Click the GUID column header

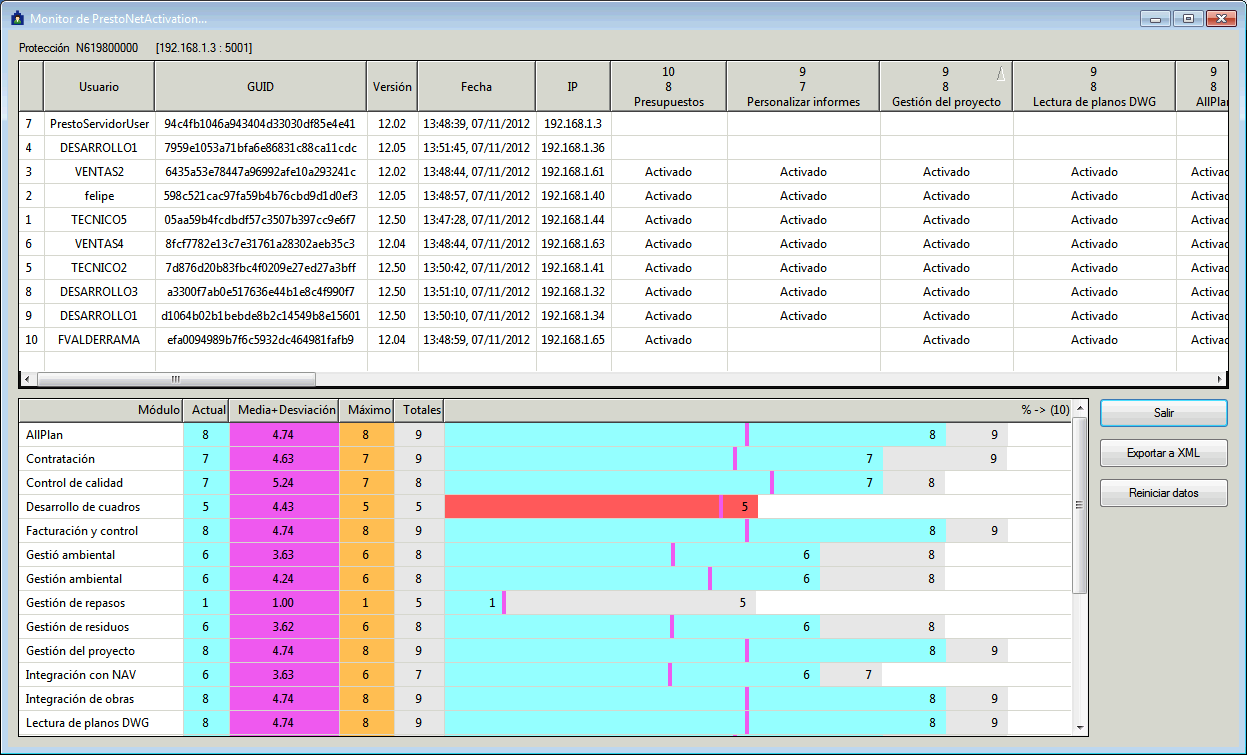tap(260, 87)
